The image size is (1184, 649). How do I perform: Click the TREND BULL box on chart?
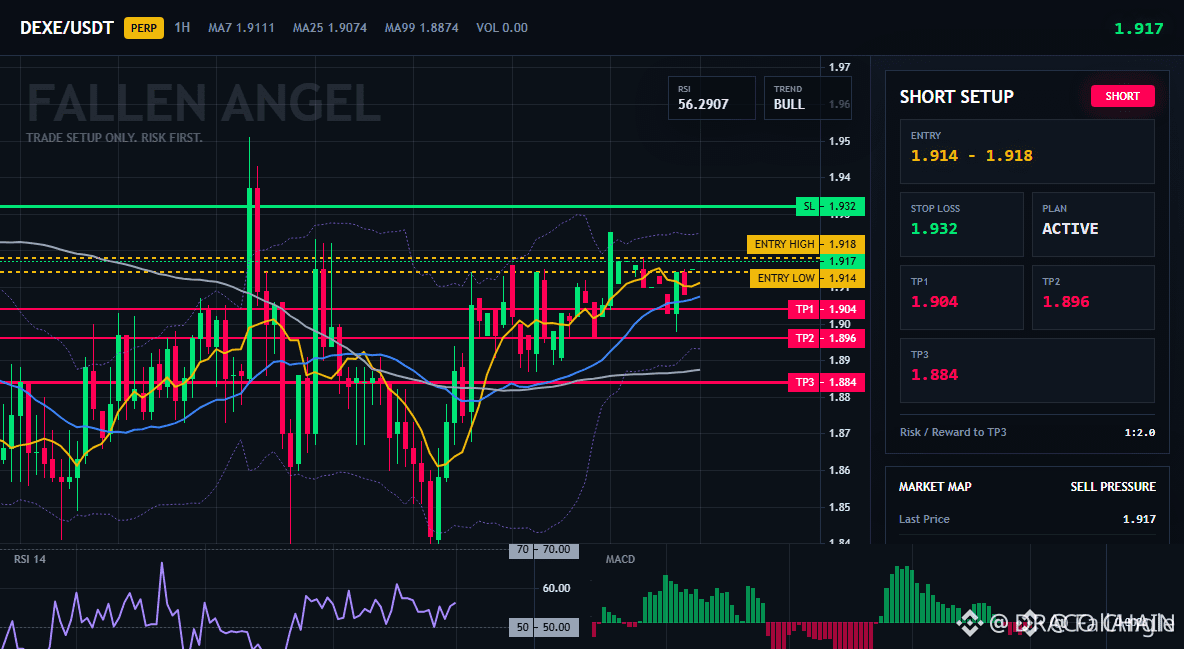coord(807,98)
